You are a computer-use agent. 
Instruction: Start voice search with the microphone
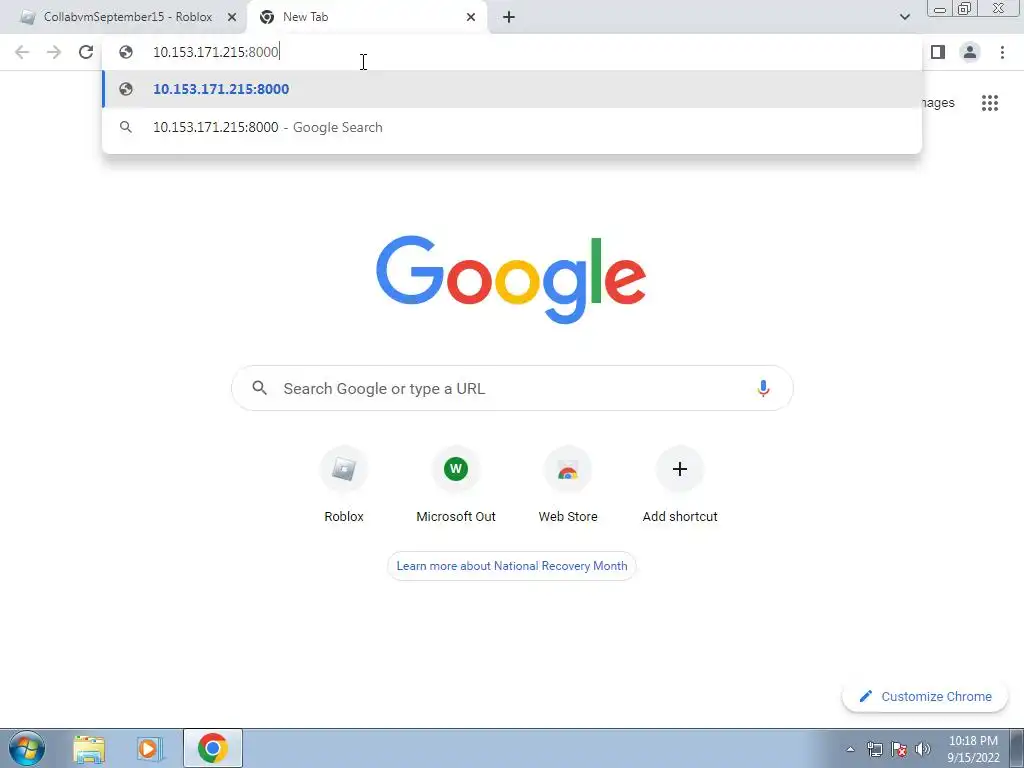763,389
